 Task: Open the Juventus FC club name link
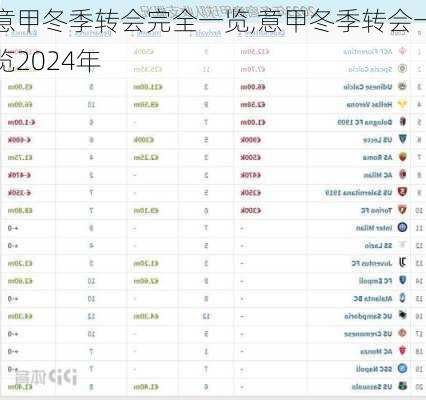click(x=372, y=263)
